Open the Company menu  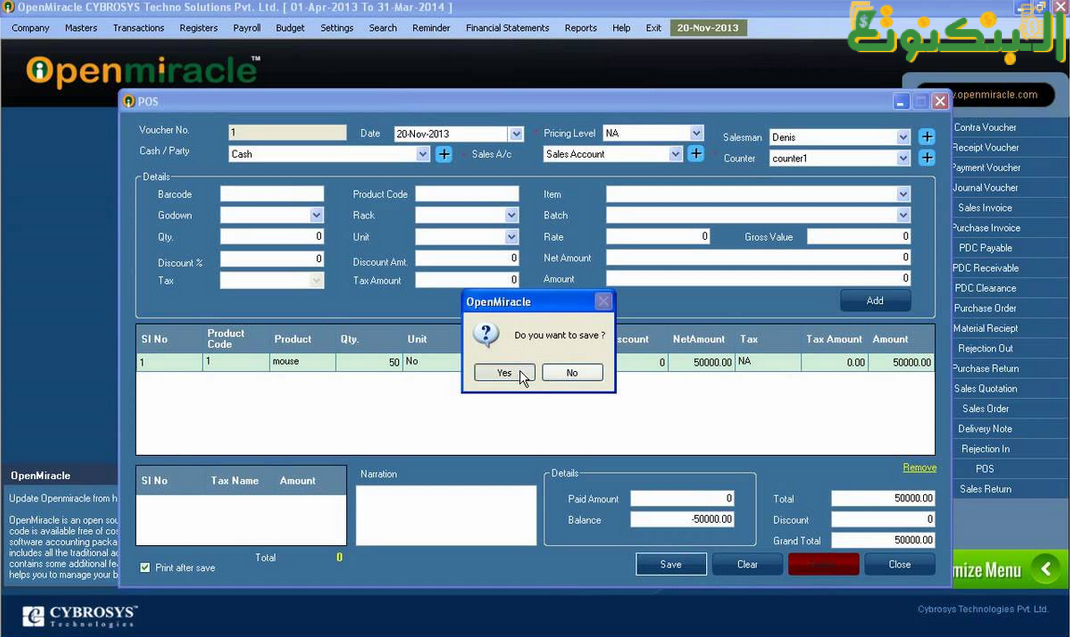[x=30, y=28]
